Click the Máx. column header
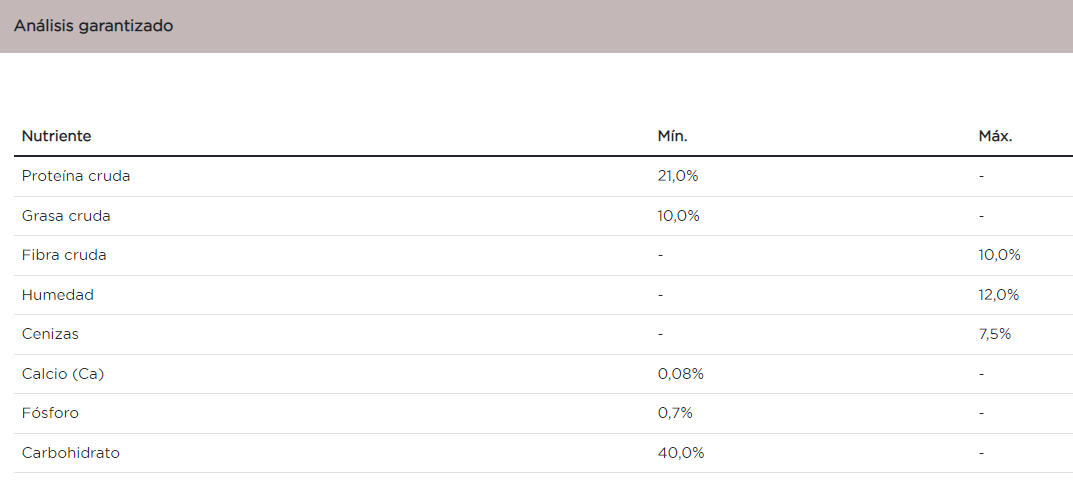The image size is (1073, 494). pos(995,136)
